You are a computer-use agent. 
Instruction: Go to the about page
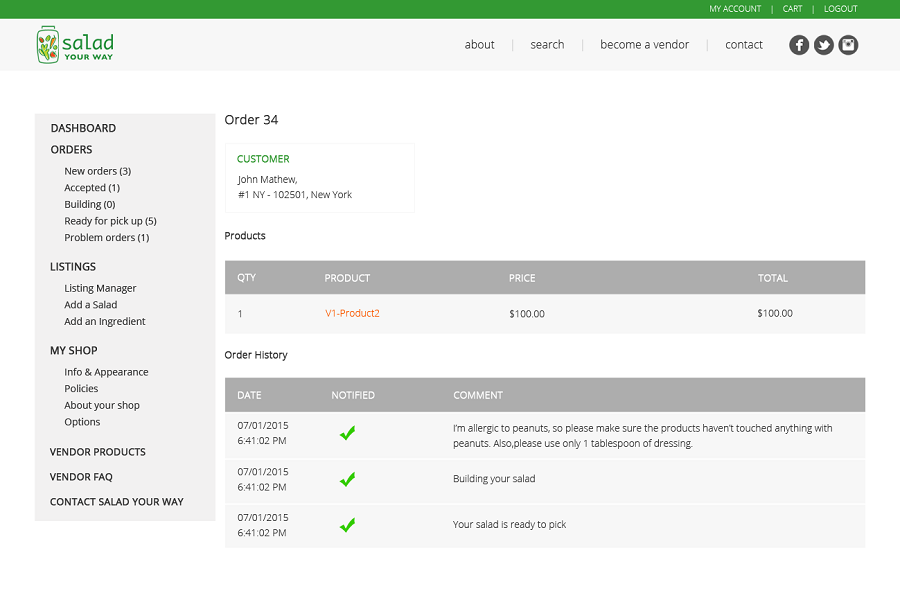tap(479, 45)
